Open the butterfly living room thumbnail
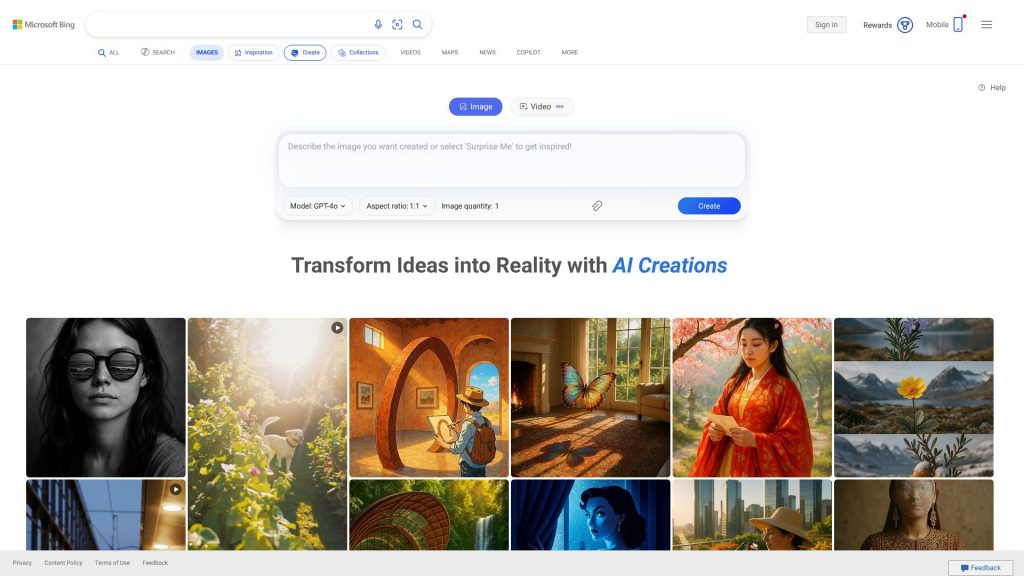The image size is (1024, 576). tap(590, 397)
